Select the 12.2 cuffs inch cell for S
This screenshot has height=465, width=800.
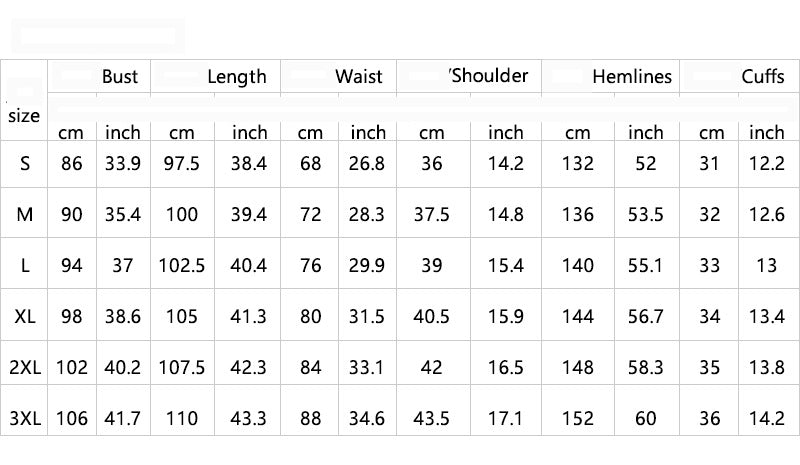(x=767, y=163)
